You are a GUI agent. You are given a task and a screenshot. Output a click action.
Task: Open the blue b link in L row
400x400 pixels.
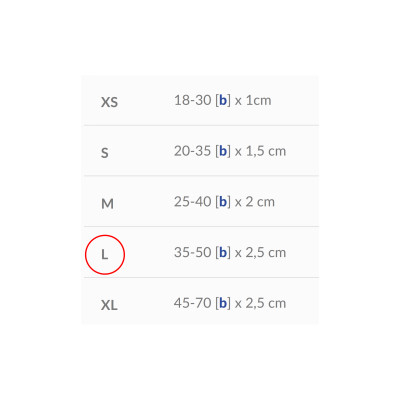point(223,252)
